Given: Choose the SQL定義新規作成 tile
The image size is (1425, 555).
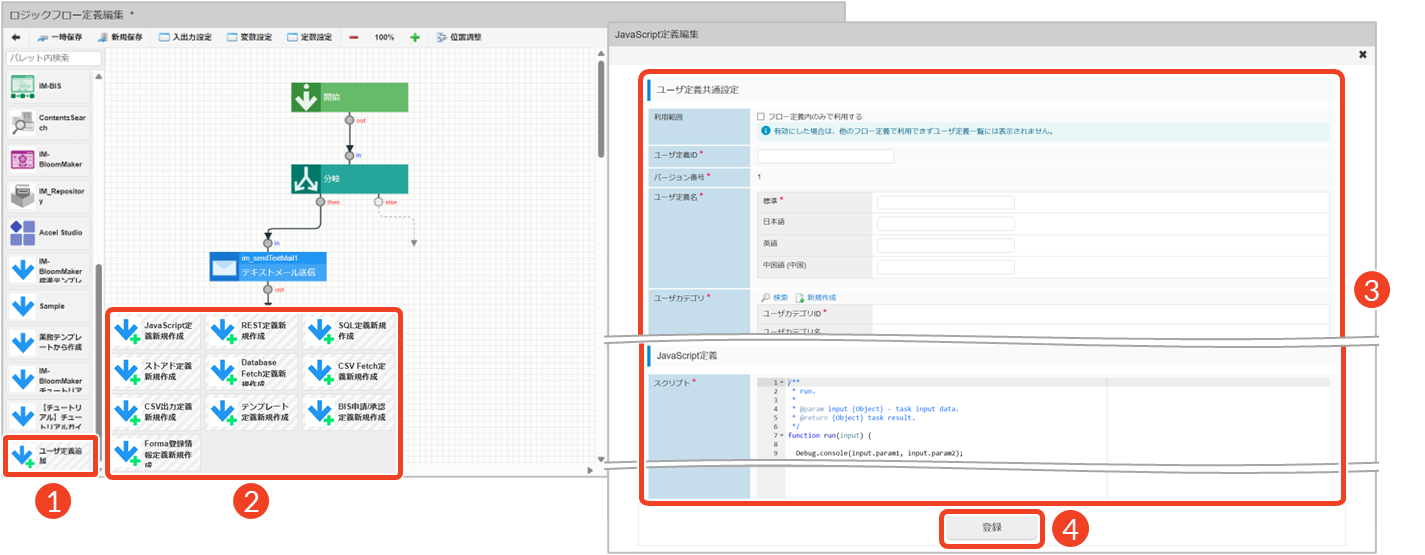Looking at the screenshot, I should click(350, 331).
